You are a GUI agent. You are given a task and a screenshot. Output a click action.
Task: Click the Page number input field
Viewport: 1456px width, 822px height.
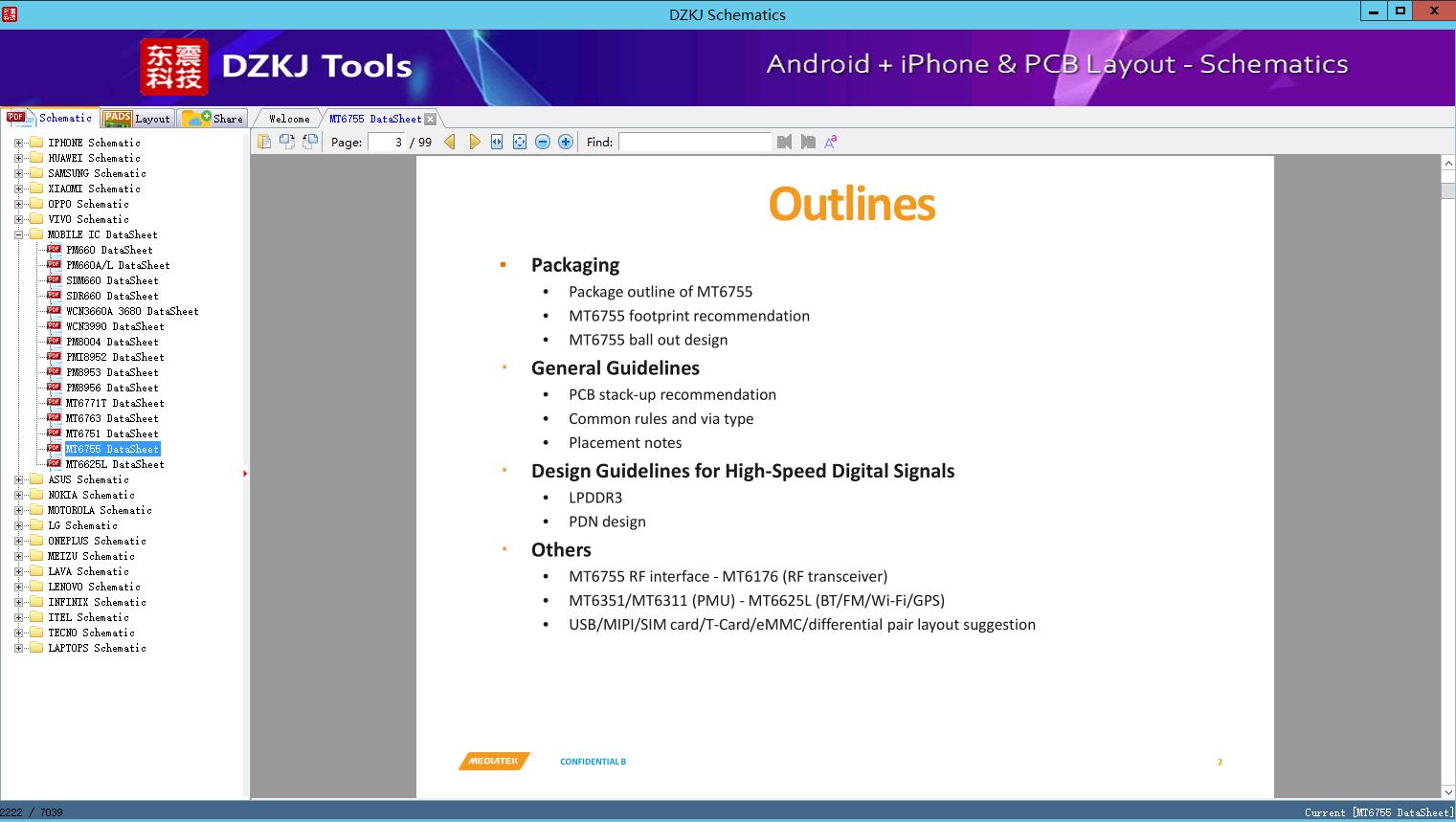(387, 142)
